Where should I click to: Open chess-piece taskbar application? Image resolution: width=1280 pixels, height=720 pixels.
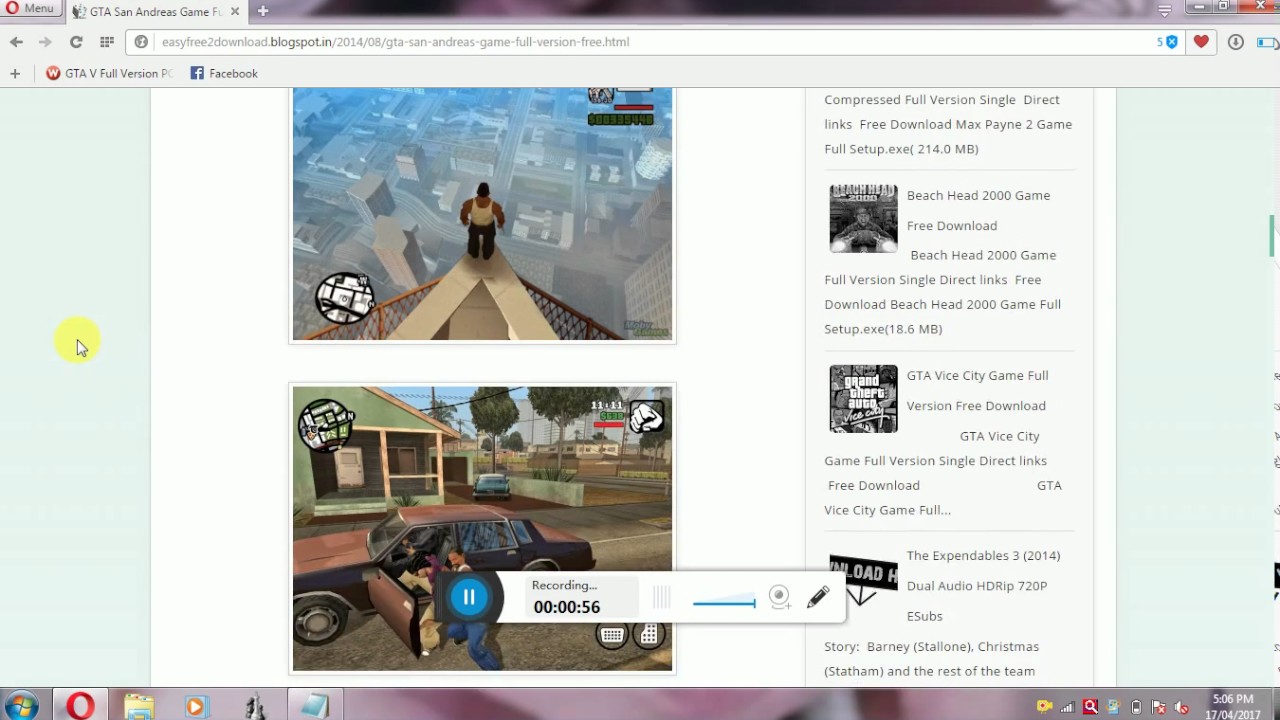(255, 706)
